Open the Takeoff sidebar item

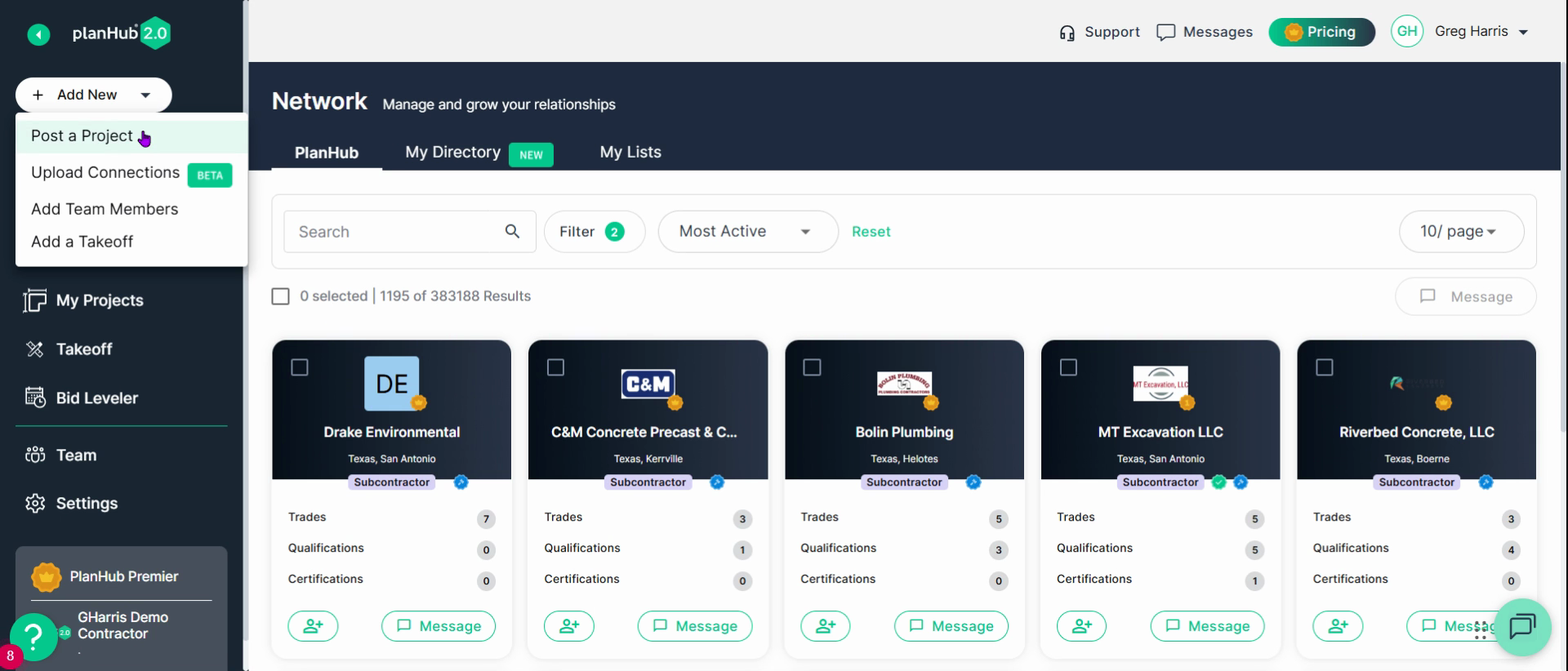point(69,349)
